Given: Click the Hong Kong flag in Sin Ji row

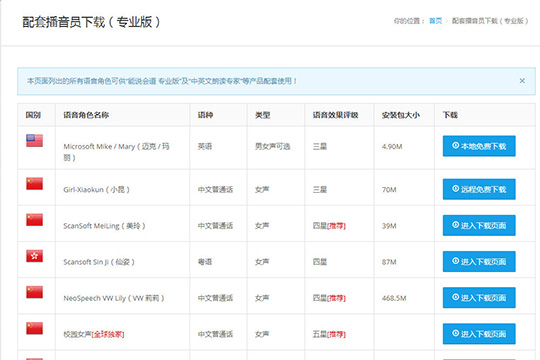Looking at the screenshot, I should [x=34, y=256].
